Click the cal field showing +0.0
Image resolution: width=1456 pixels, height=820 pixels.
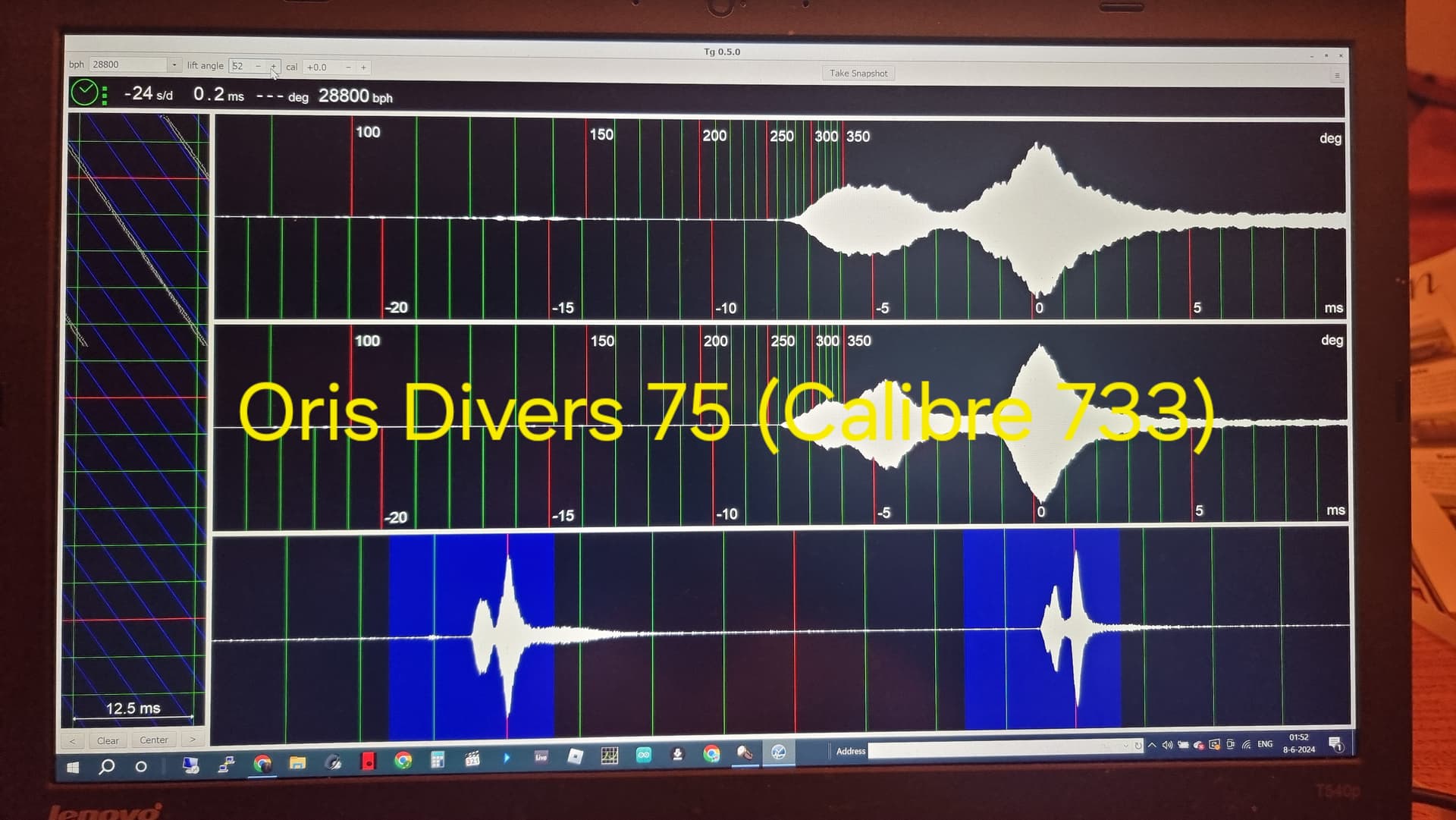coord(322,68)
